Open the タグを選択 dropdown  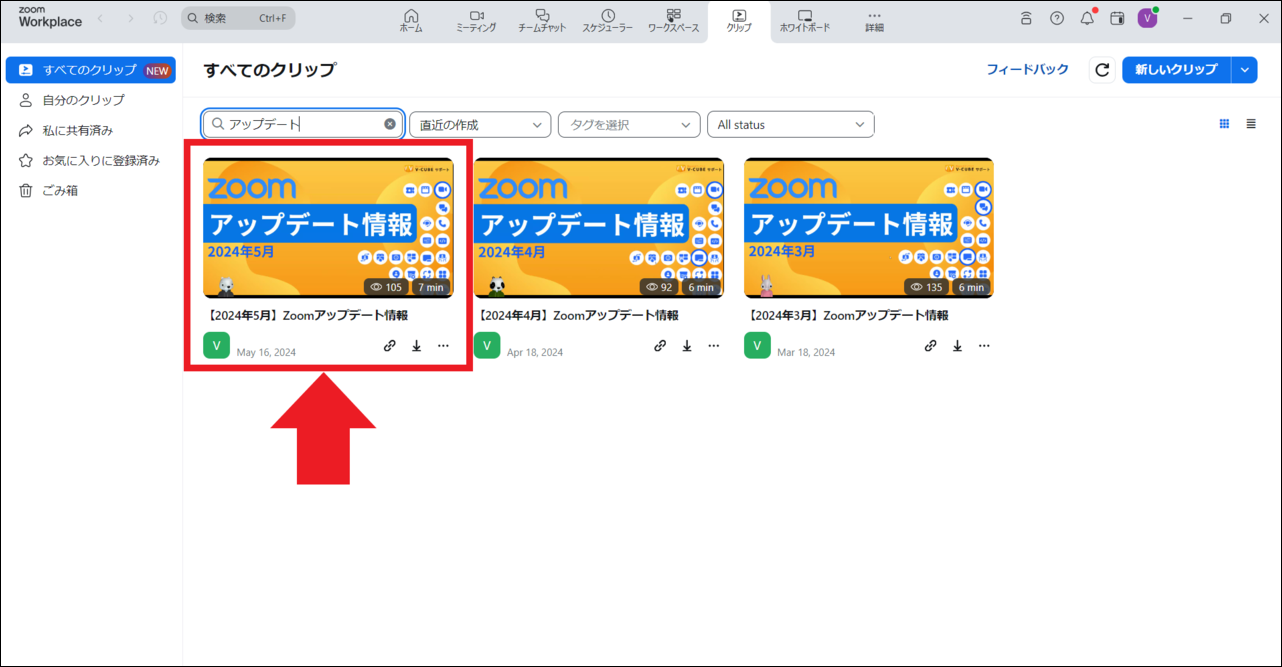(629, 124)
